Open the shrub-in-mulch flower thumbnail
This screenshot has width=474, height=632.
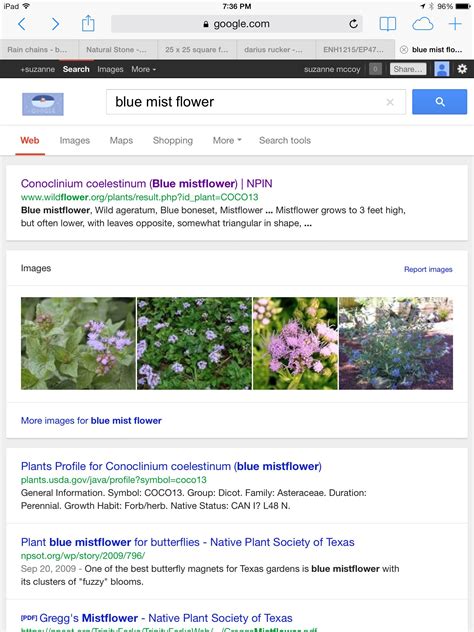click(396, 343)
